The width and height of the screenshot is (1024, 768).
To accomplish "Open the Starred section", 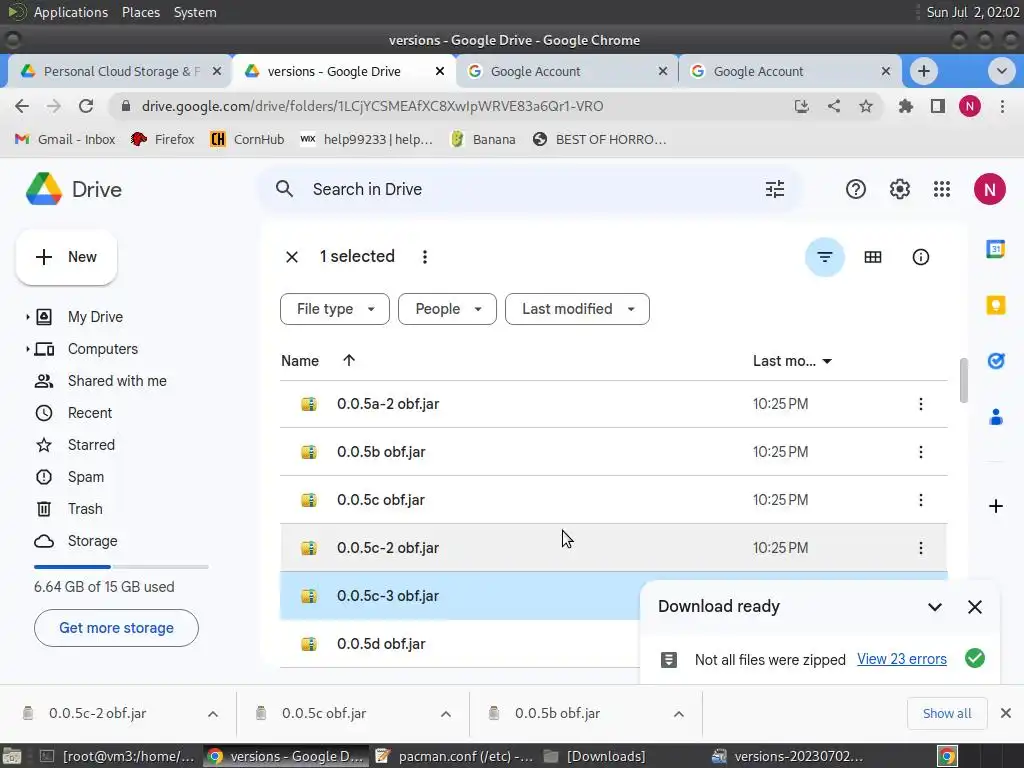I will tap(91, 445).
